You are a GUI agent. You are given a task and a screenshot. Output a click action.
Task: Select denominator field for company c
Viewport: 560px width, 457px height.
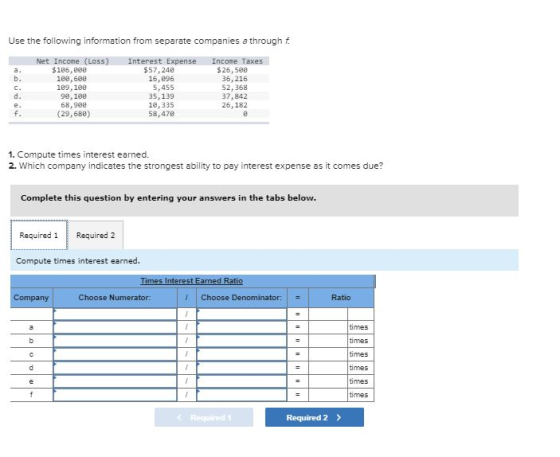point(242,354)
